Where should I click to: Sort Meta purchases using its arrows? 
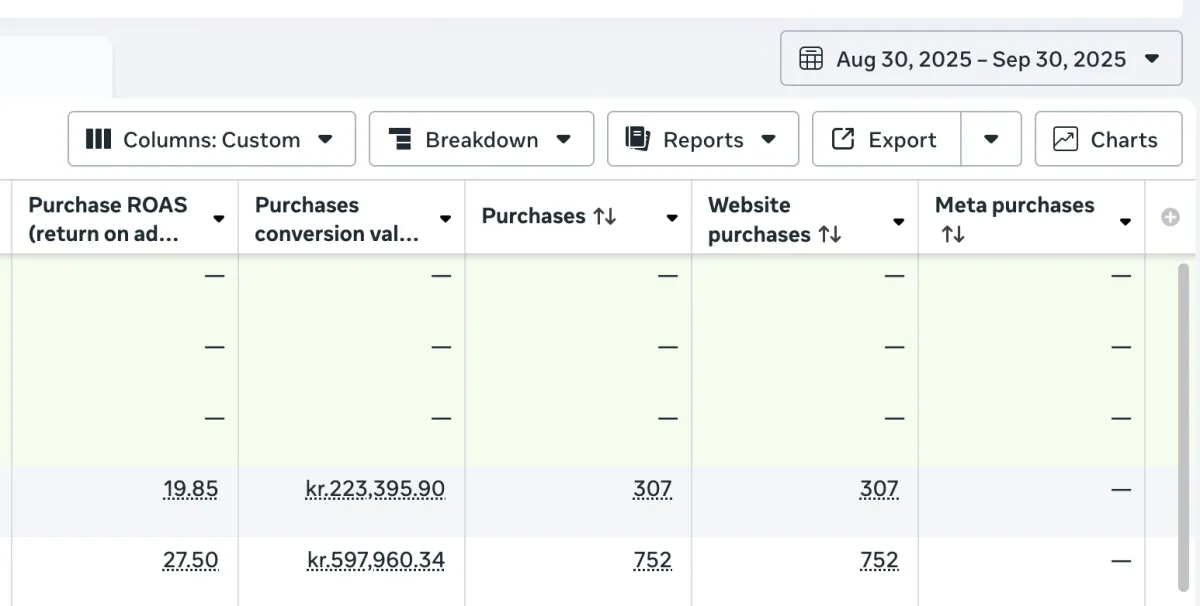point(952,234)
